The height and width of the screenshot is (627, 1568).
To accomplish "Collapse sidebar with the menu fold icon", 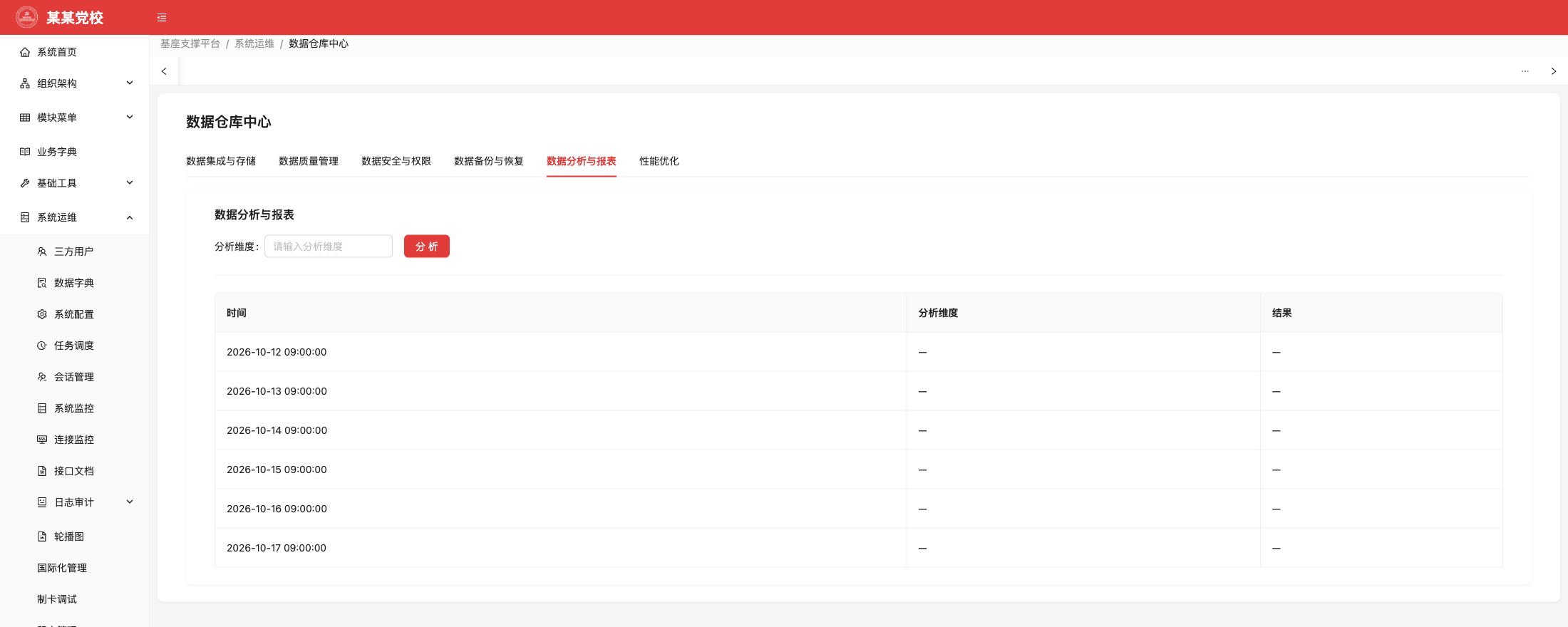I will pos(162,18).
